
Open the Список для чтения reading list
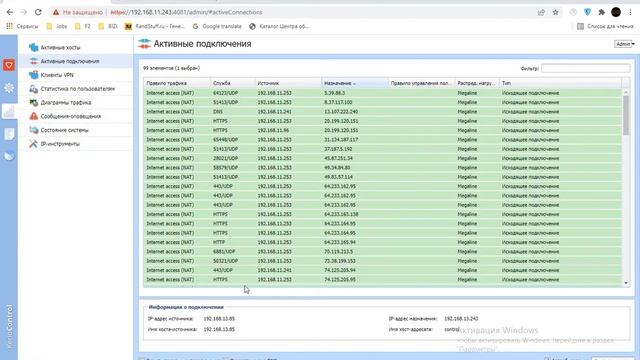pos(605,26)
